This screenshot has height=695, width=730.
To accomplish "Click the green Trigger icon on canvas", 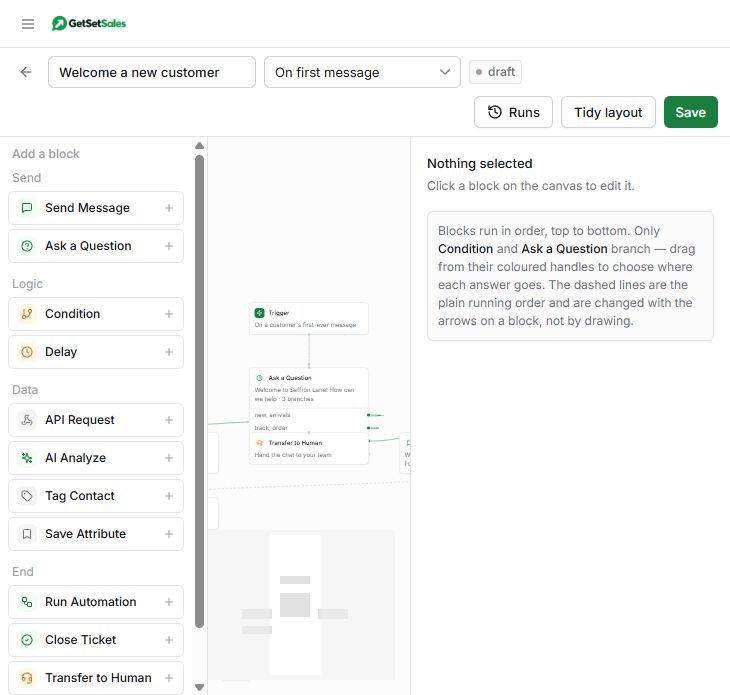I will 259,313.
